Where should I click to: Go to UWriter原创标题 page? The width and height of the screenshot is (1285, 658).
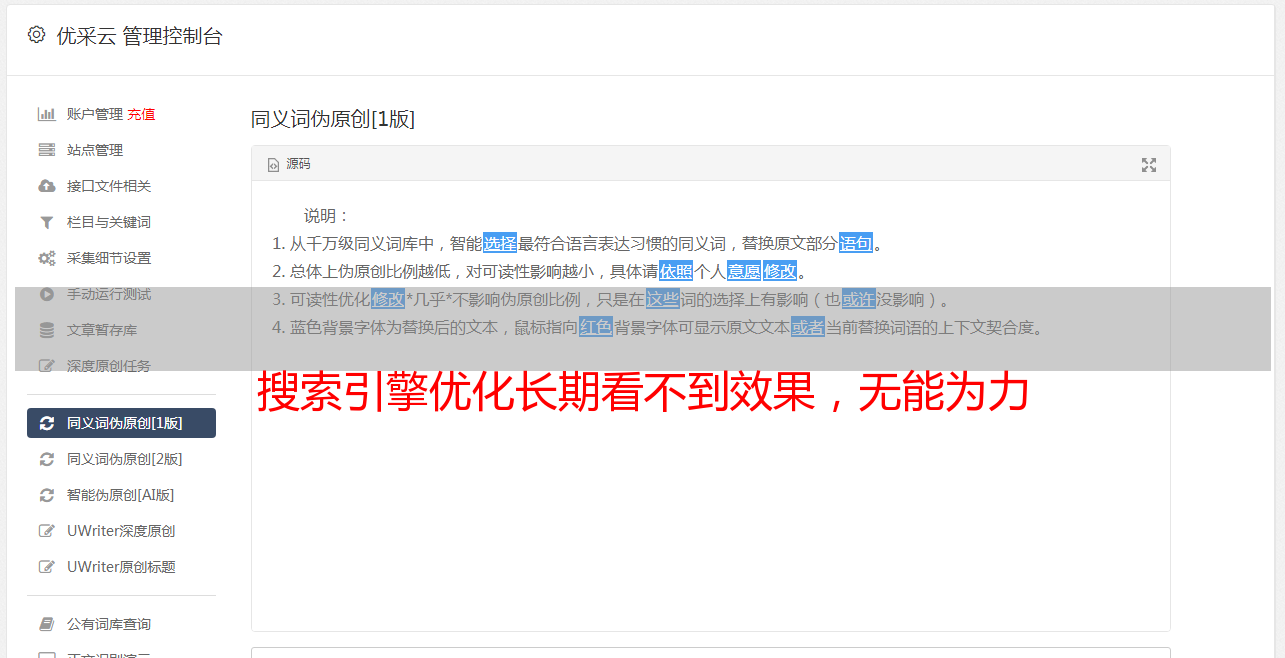click(121, 567)
